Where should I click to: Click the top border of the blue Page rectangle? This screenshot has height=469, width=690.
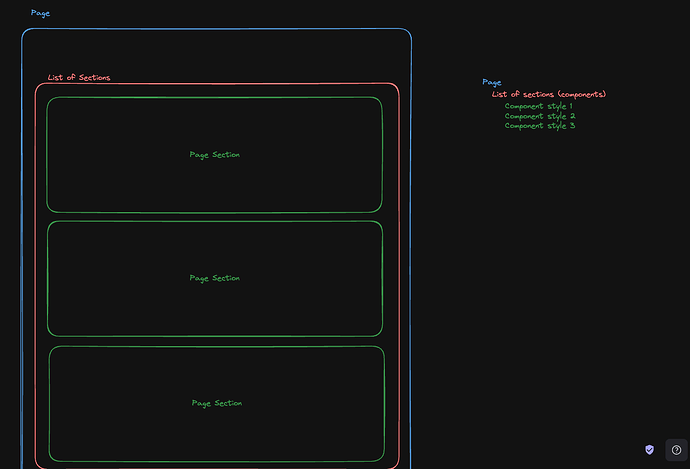[x=215, y=29]
